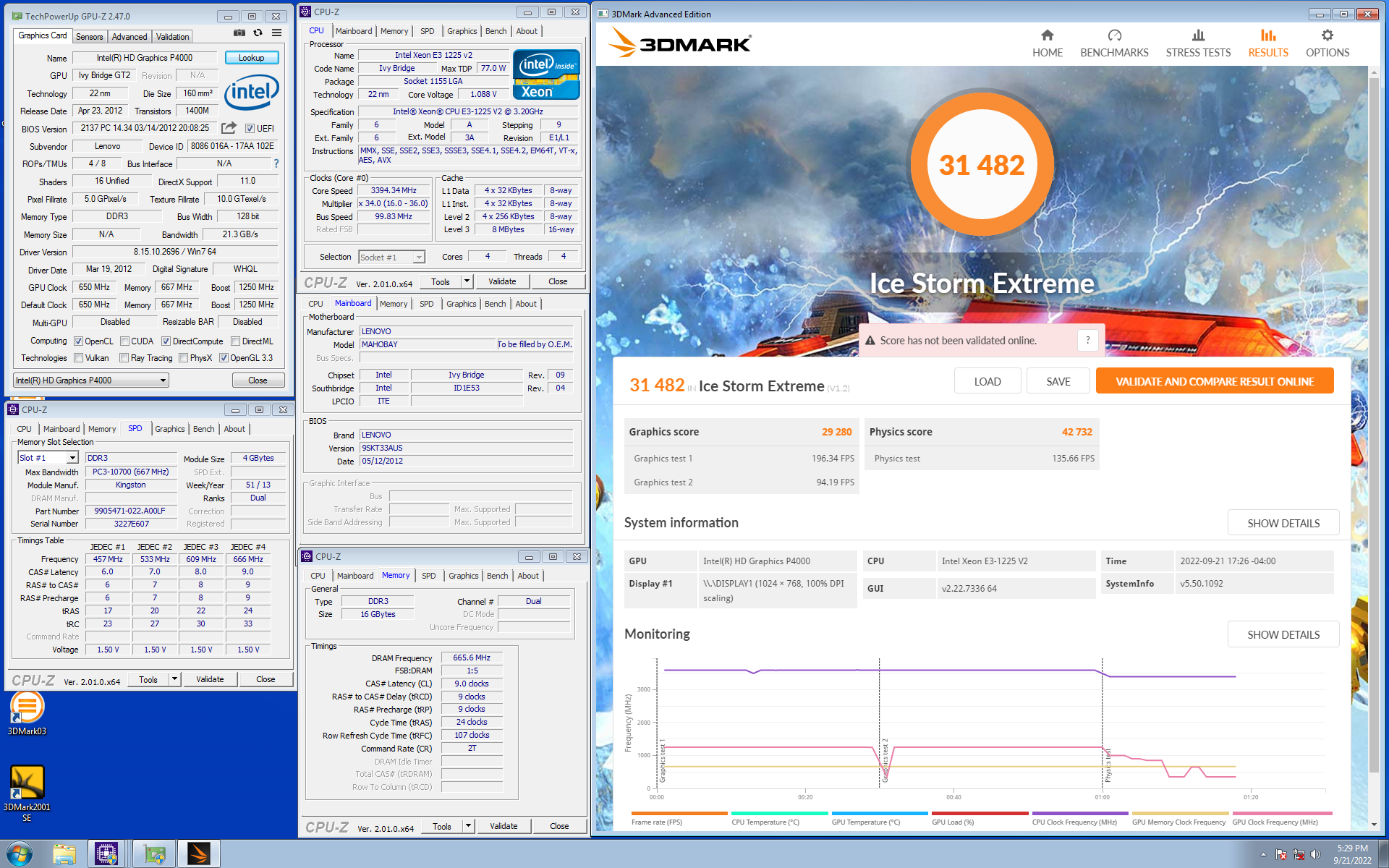Image resolution: width=1389 pixels, height=868 pixels.
Task: Open Graphics tab in the SPD CPU-Z window
Action: 169,429
